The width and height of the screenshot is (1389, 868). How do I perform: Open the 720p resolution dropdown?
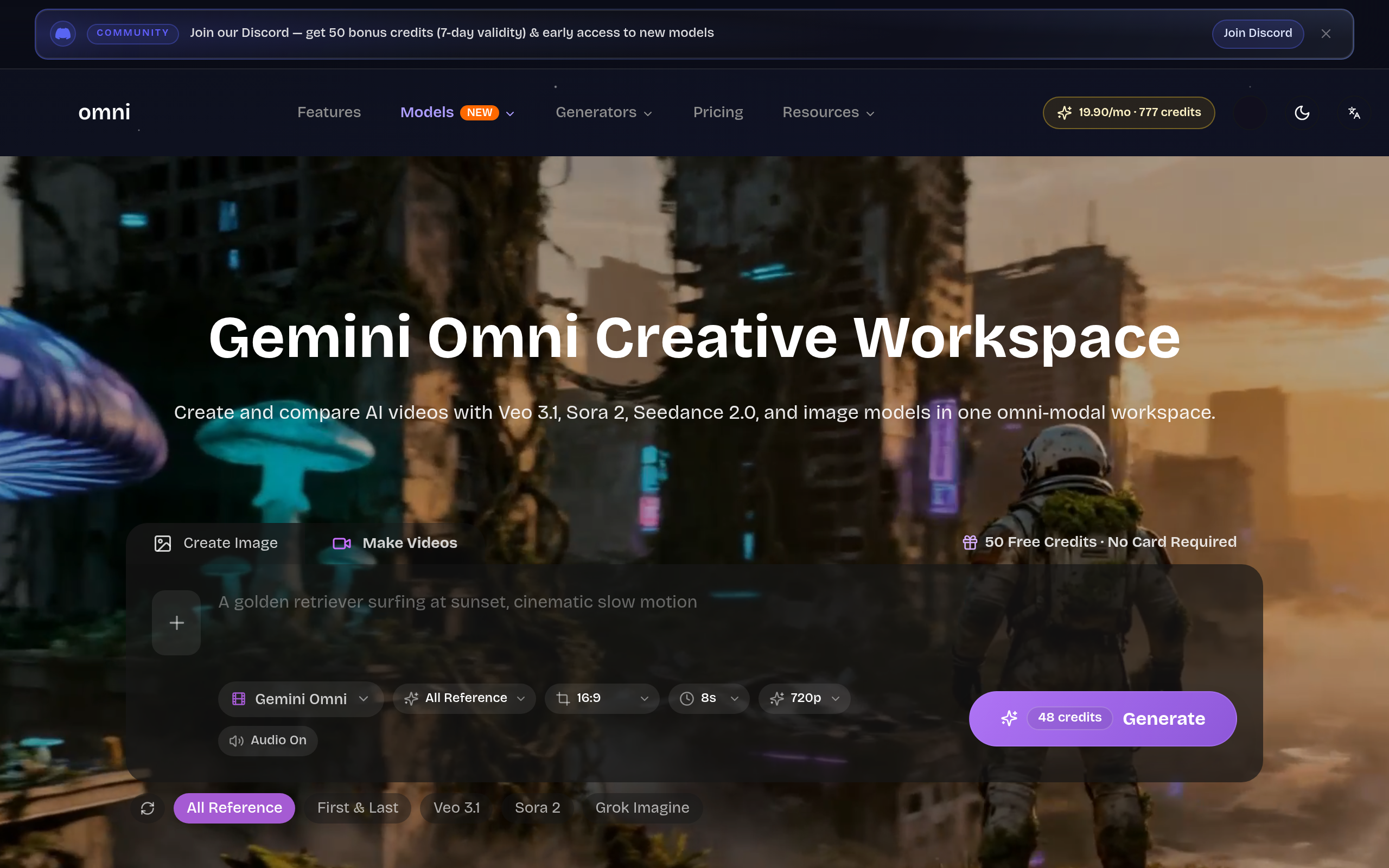pos(804,698)
